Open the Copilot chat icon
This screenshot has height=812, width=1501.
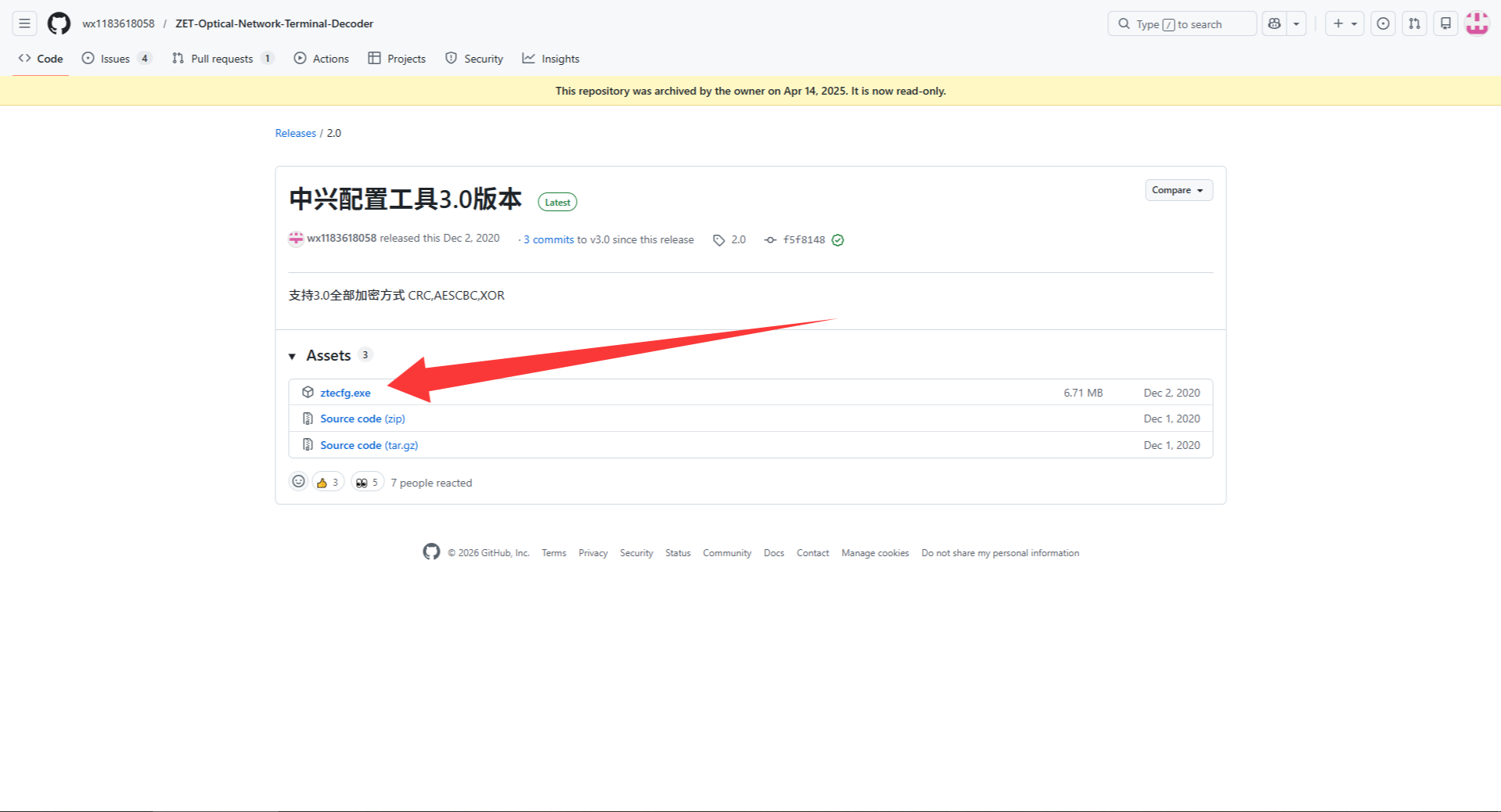point(1274,23)
